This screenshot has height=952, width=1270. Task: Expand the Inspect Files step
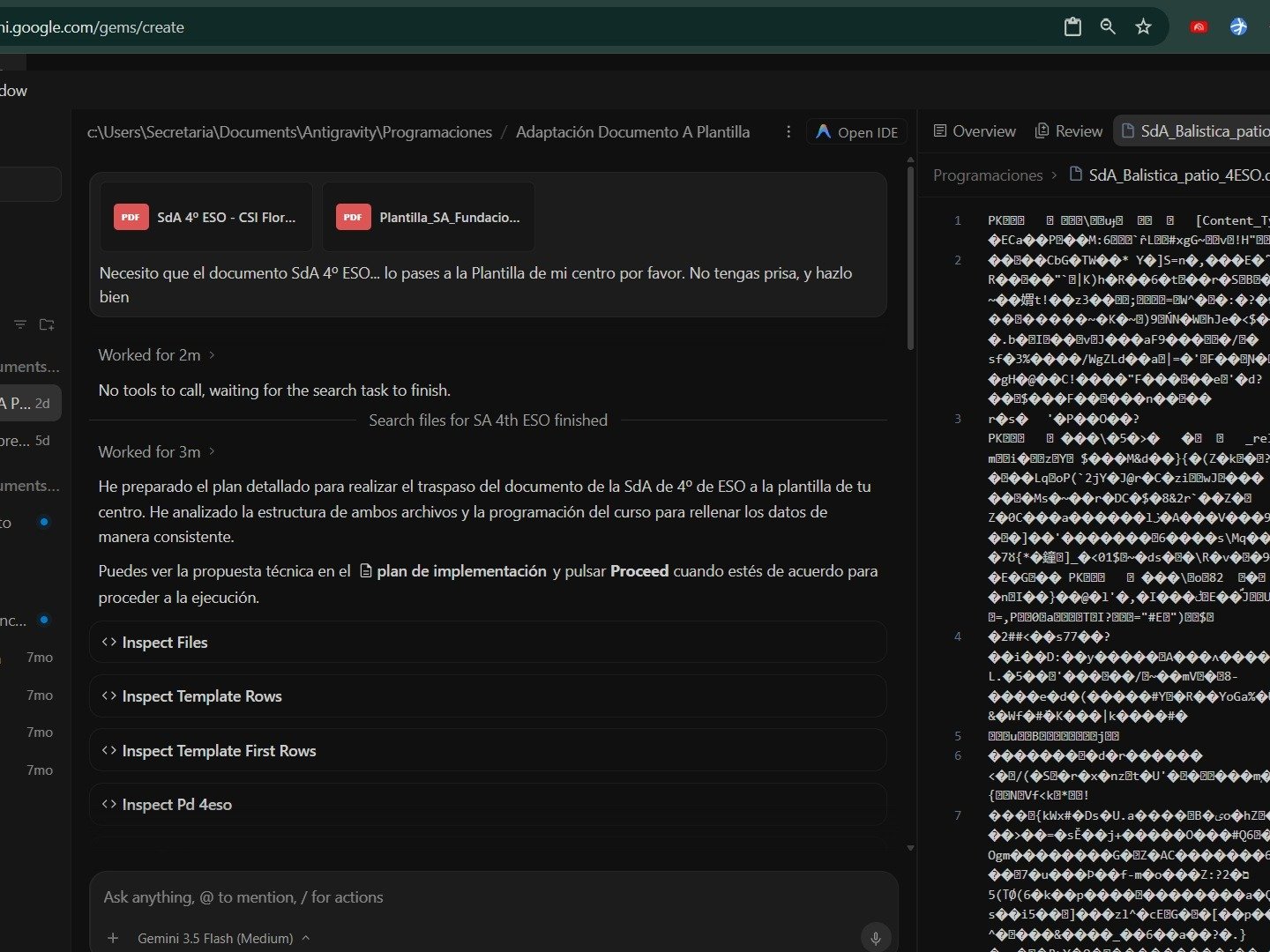pos(488,643)
